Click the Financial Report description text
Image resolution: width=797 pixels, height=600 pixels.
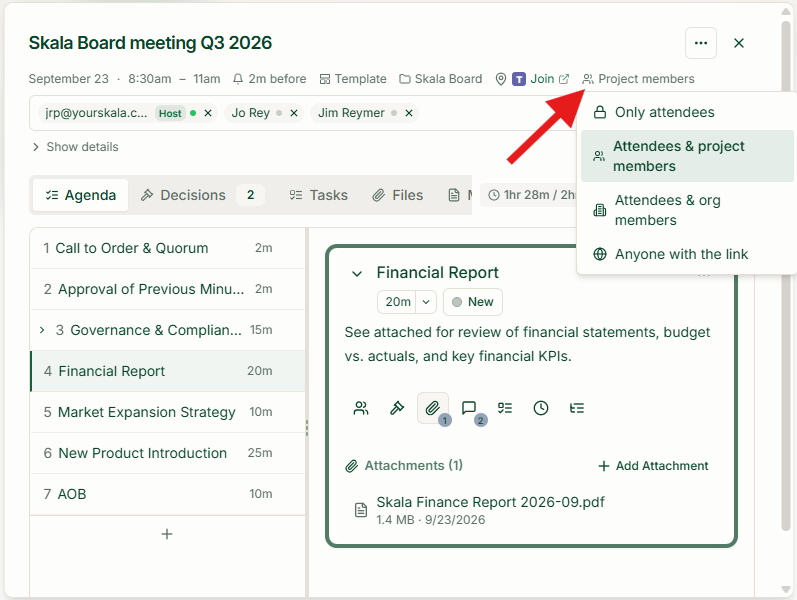tap(527, 344)
